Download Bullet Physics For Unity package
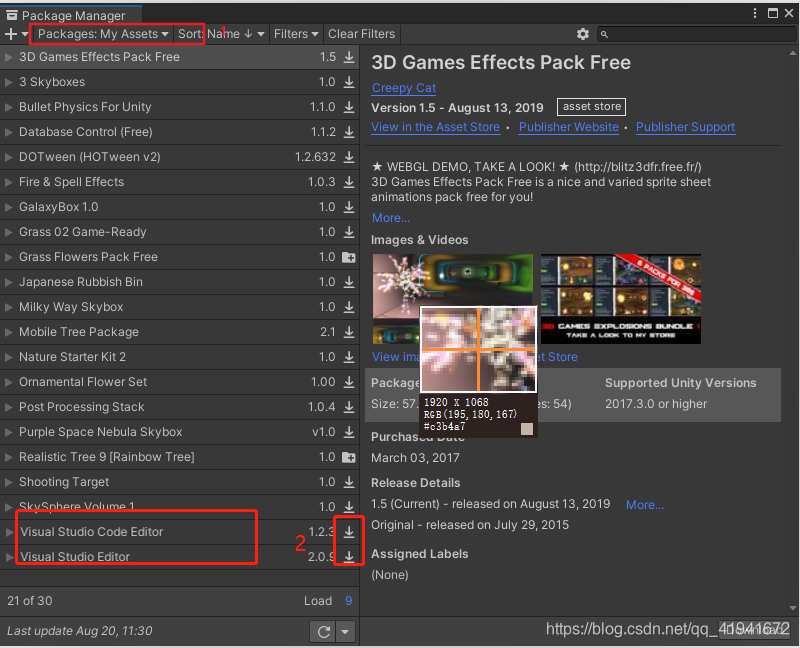This screenshot has width=800, height=648. point(349,107)
